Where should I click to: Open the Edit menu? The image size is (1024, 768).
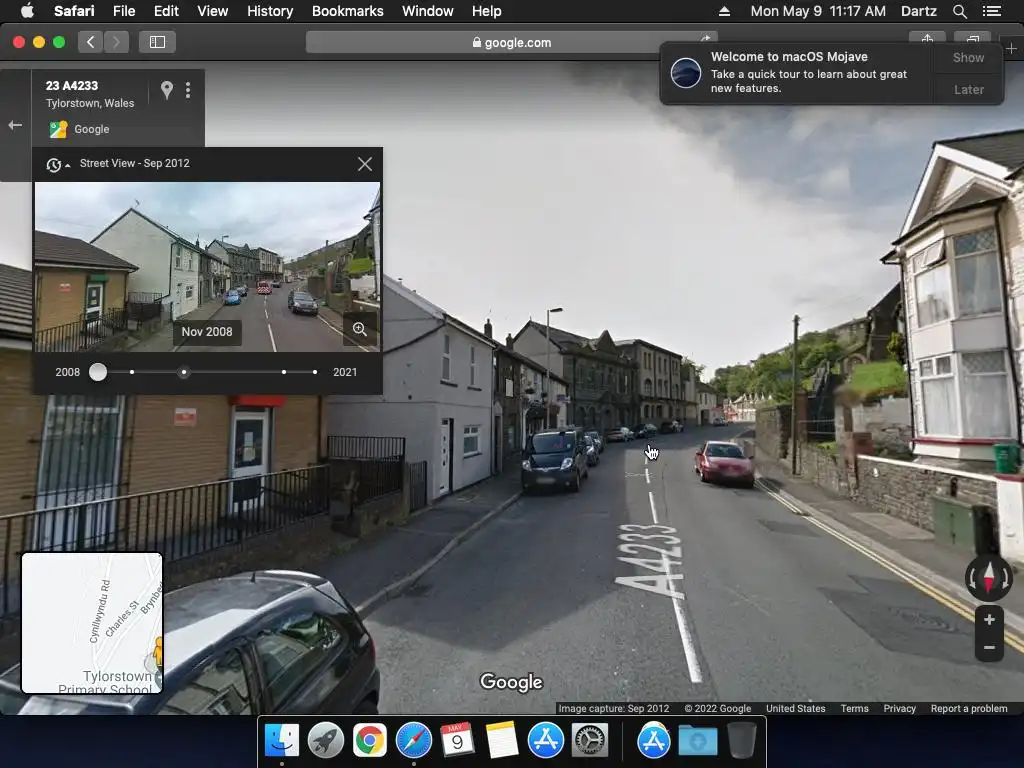click(166, 11)
